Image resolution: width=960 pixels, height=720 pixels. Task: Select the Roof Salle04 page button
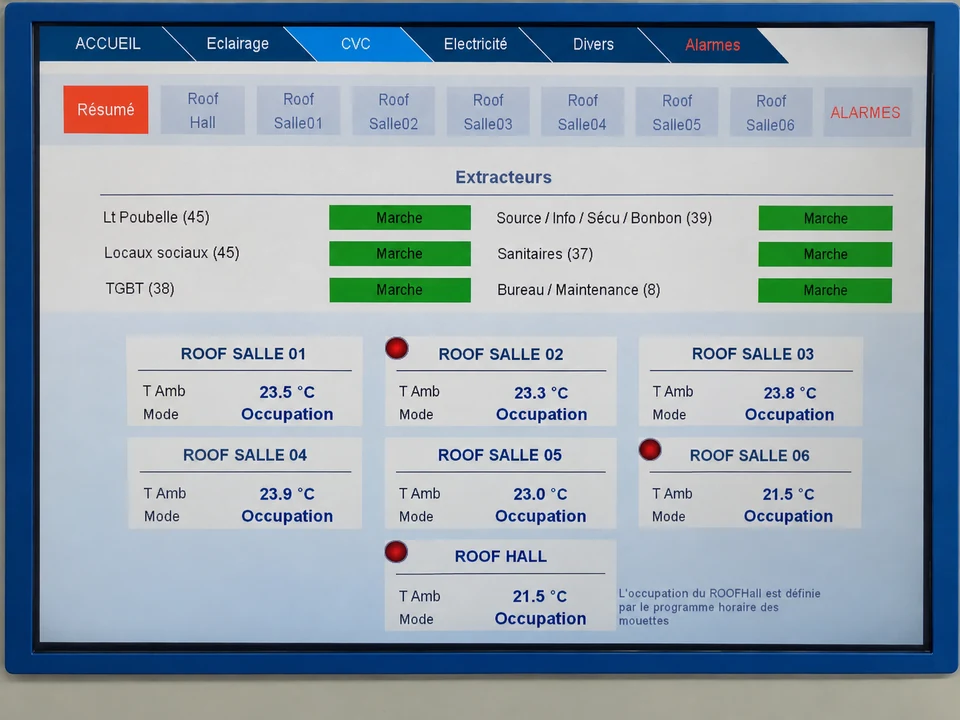click(x=582, y=112)
